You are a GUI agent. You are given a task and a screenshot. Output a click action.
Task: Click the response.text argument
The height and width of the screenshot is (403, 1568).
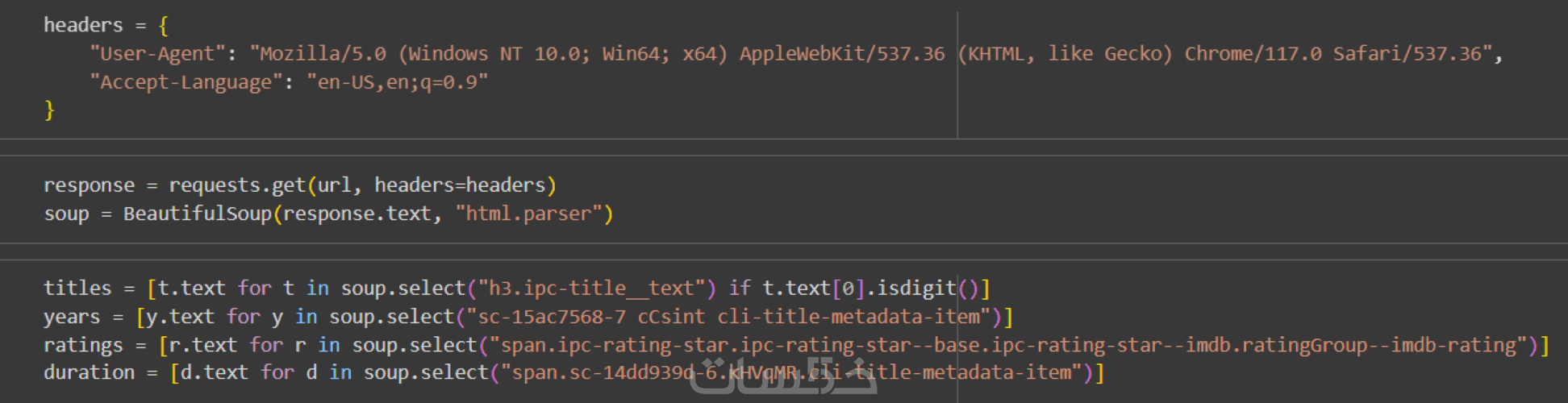click(357, 214)
